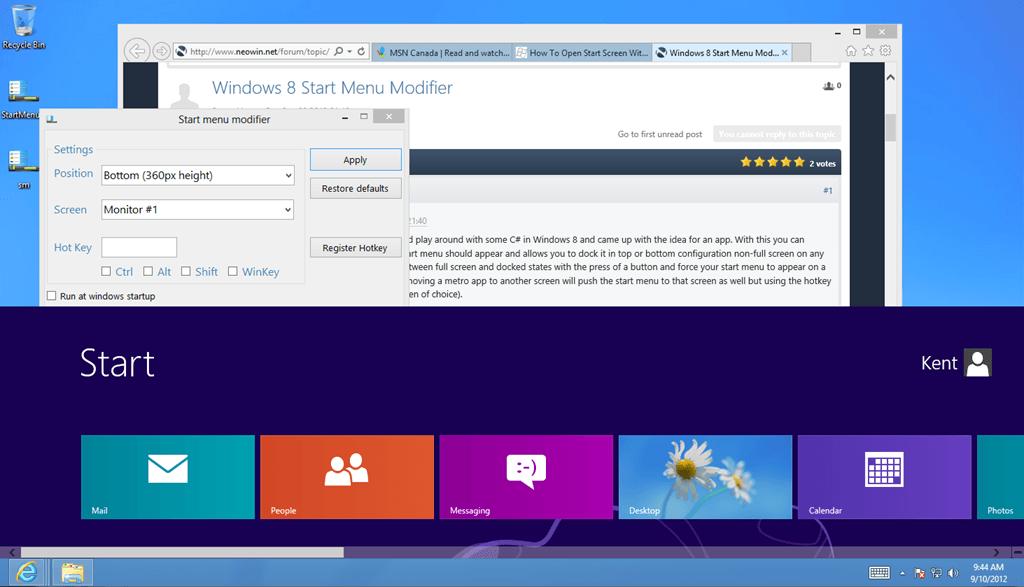Enable Run at windows startup
Image resolution: width=1024 pixels, height=587 pixels.
(x=52, y=296)
